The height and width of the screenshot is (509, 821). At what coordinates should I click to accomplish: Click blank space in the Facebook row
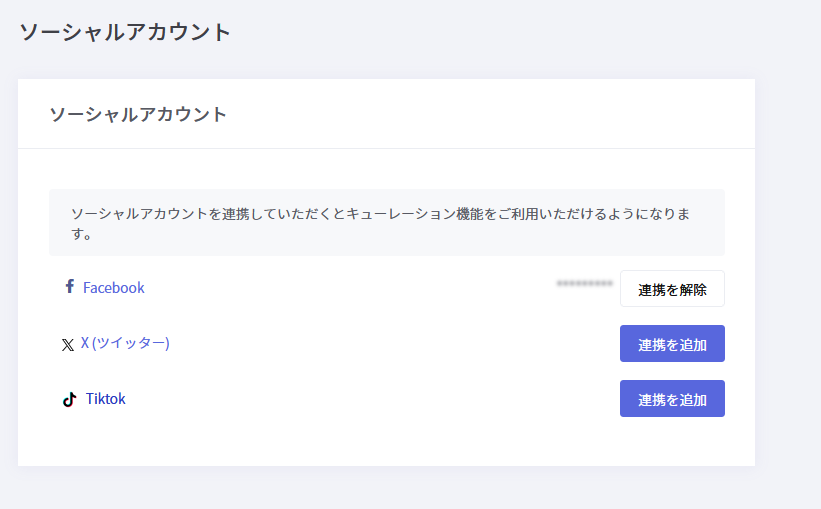coord(350,288)
